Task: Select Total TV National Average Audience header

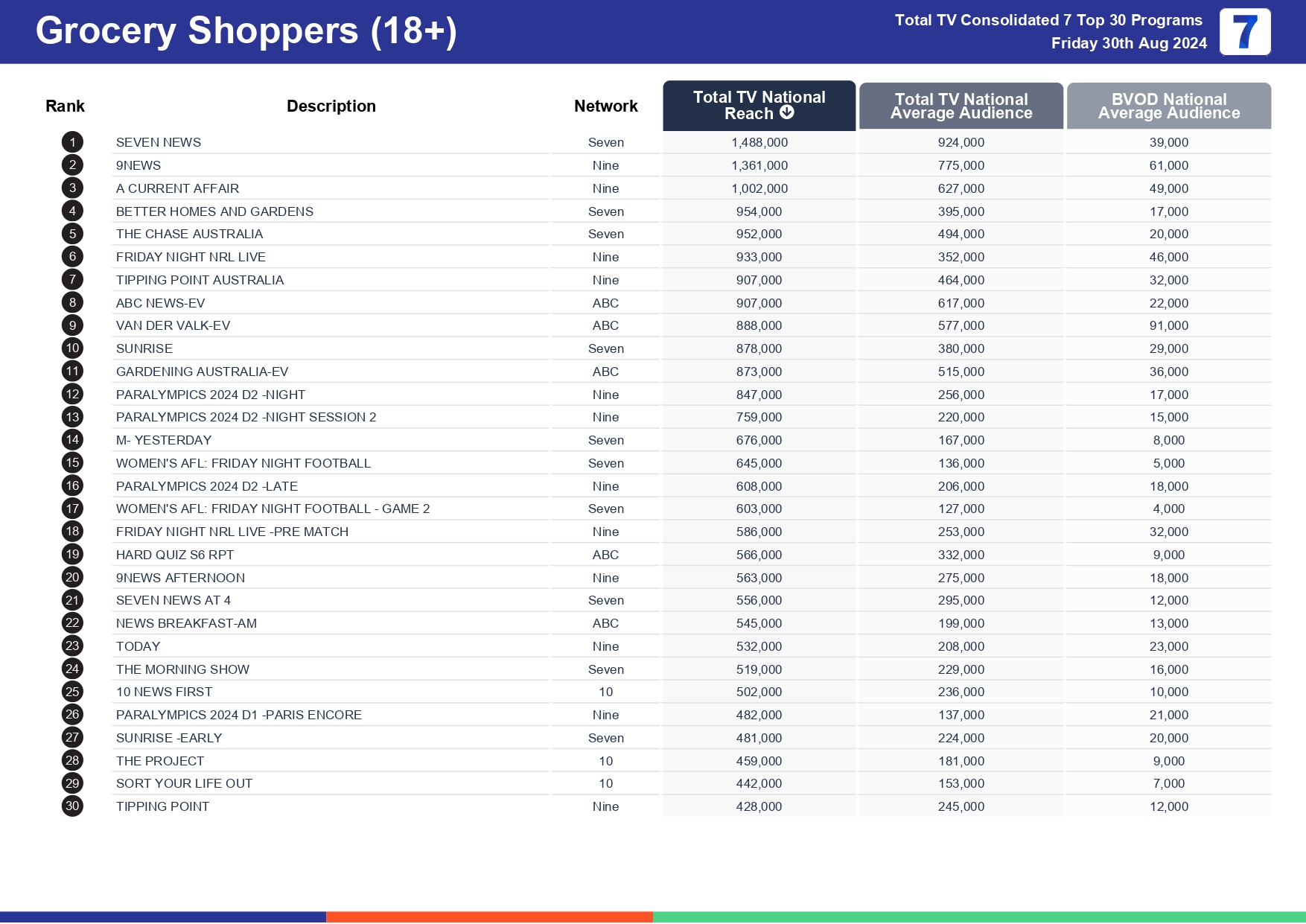Action: [x=961, y=106]
